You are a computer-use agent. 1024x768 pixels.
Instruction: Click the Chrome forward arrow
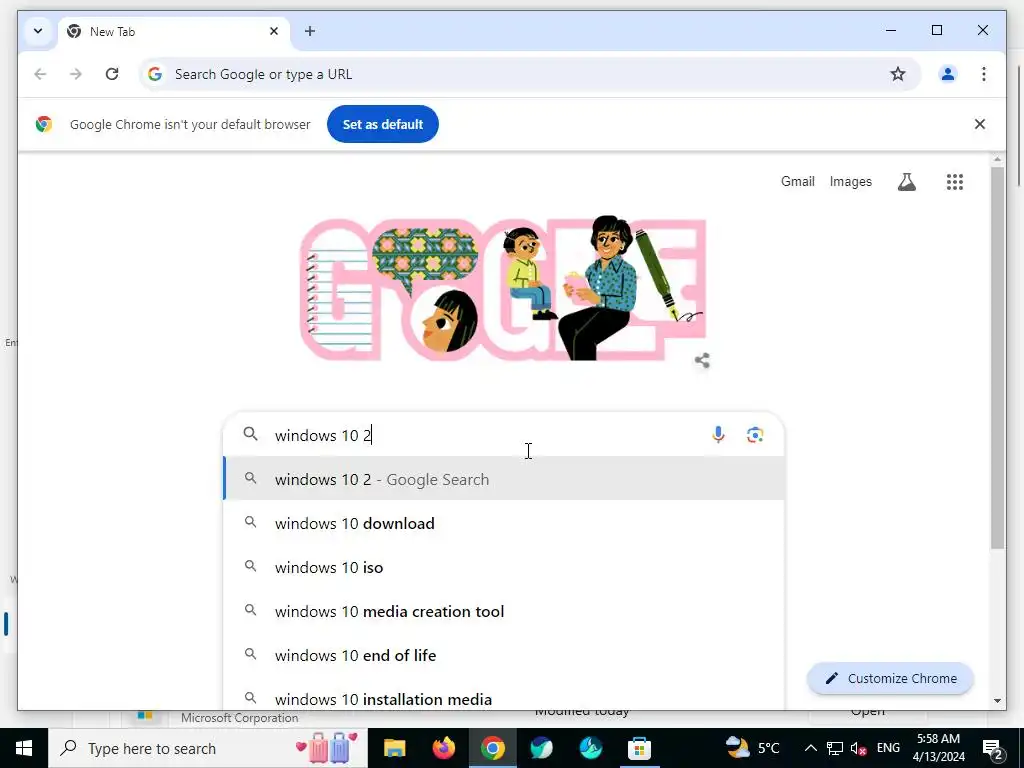(x=76, y=74)
